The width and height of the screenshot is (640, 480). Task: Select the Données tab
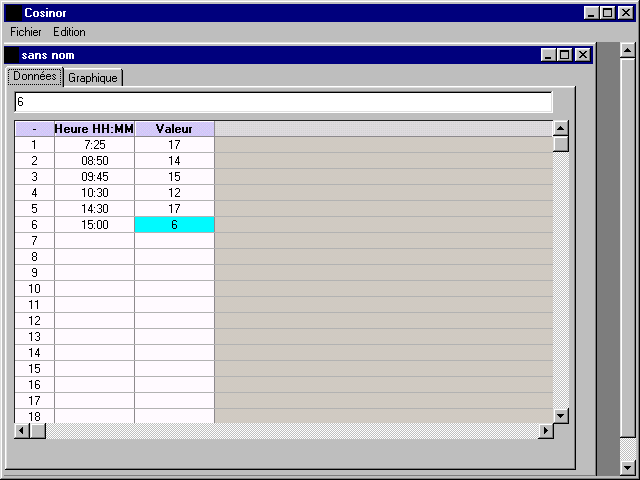(35, 76)
